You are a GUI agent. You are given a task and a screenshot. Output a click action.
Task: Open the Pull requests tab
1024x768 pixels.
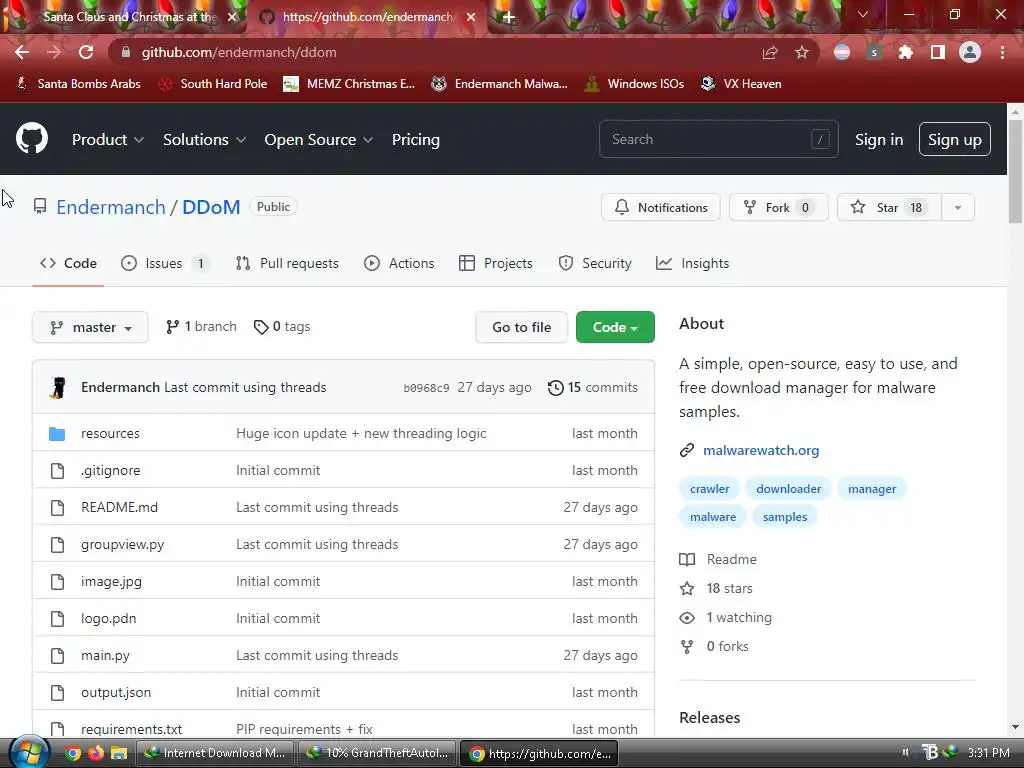pyautogui.click(x=287, y=263)
